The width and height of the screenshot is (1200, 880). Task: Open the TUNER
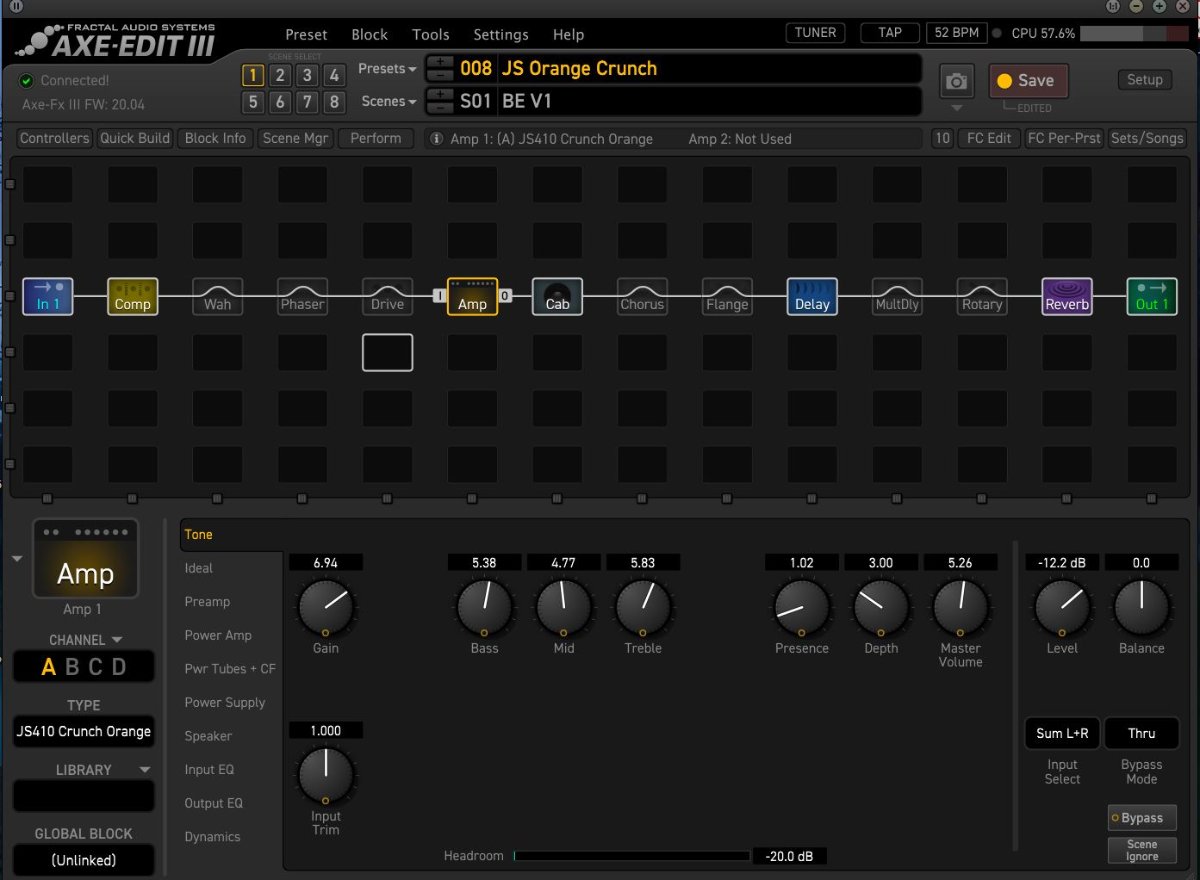tap(815, 33)
